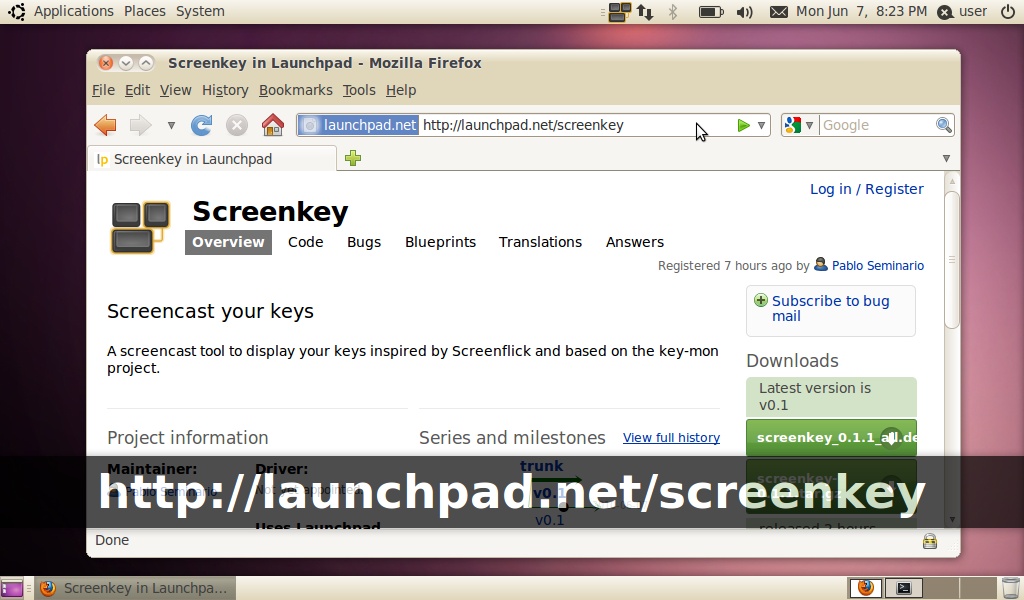Image resolution: width=1024 pixels, height=600 pixels.
Task: Download screenkey_0.1.1_all.deb green button
Action: (x=831, y=437)
